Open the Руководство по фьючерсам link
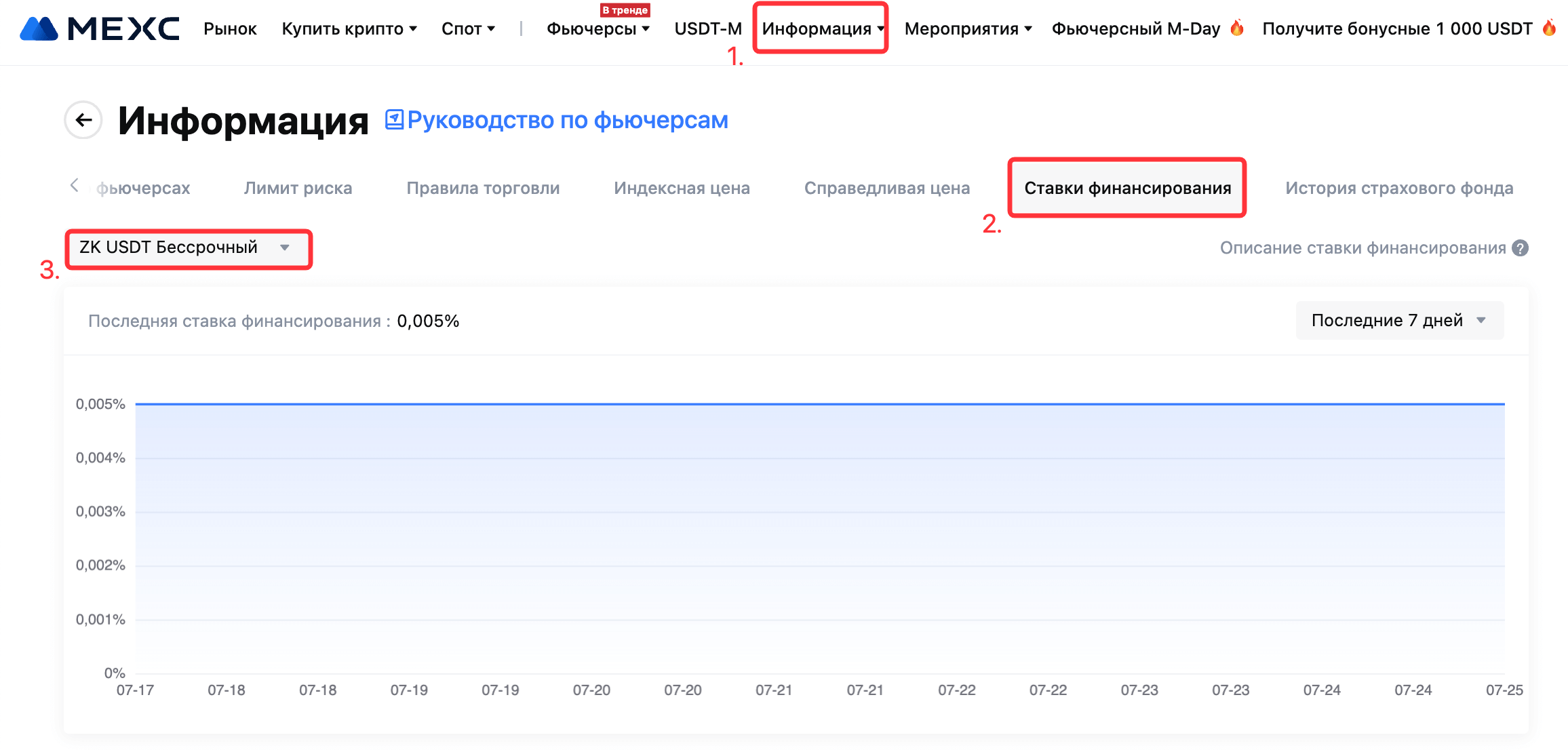This screenshot has width=1568, height=750. coord(567,120)
